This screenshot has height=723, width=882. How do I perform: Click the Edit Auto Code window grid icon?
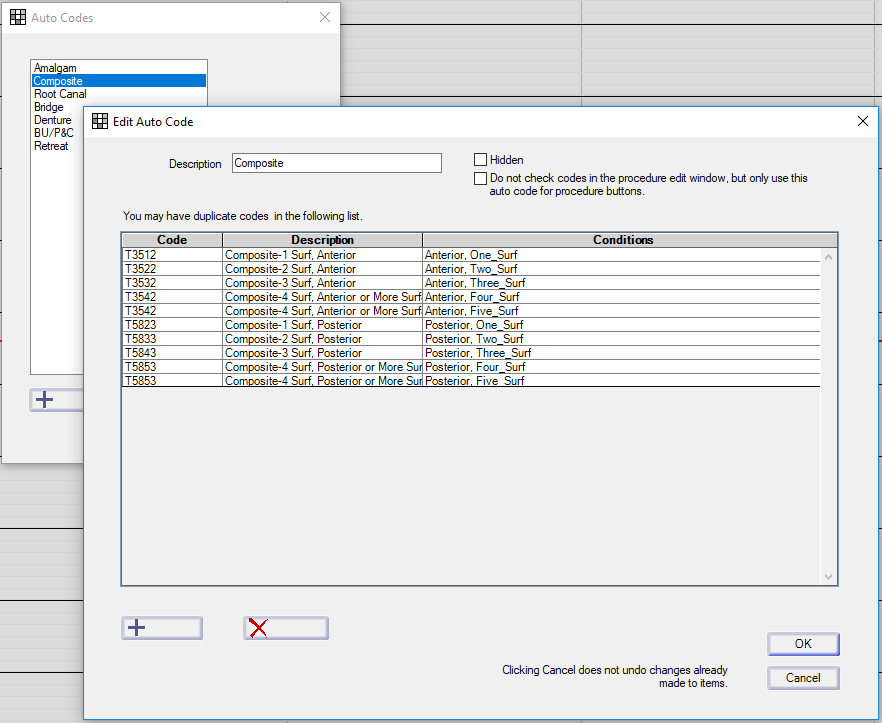point(100,121)
